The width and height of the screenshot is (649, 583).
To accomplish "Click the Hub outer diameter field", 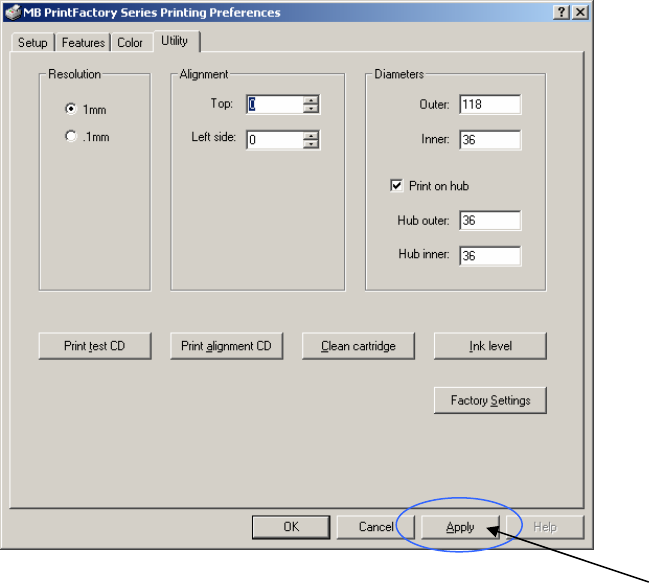I will [490, 221].
